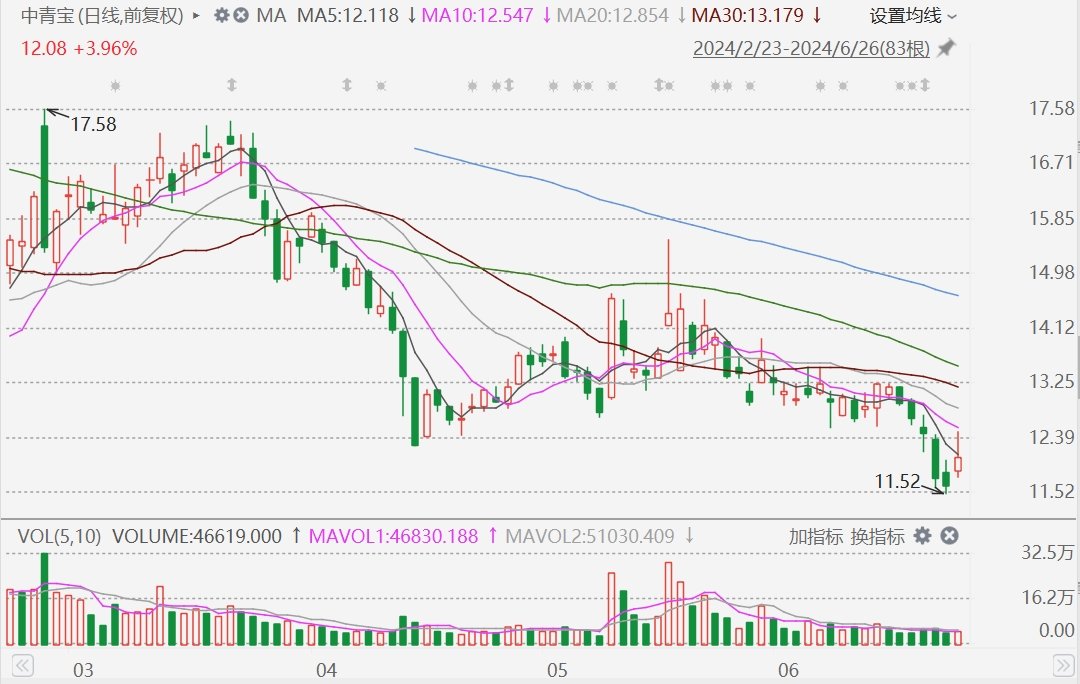Click the 32.5万 volume axis label
1080x684 pixels.
[1048, 552]
